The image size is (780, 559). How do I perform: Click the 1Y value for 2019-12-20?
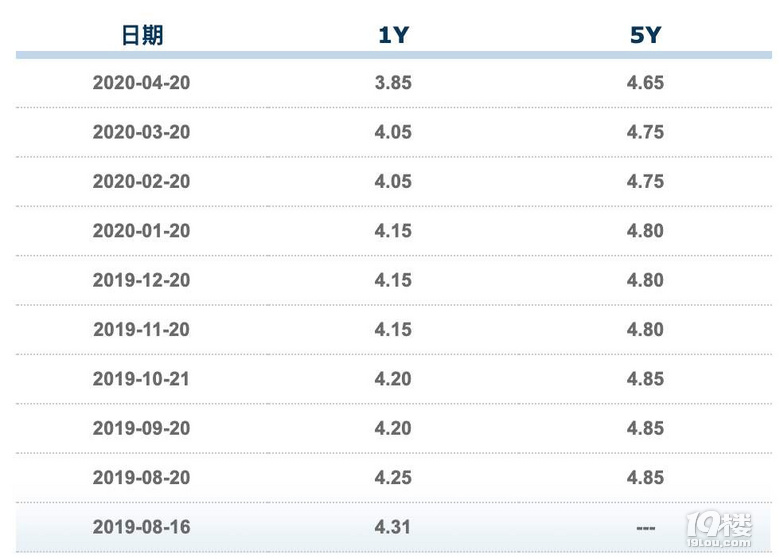393,280
